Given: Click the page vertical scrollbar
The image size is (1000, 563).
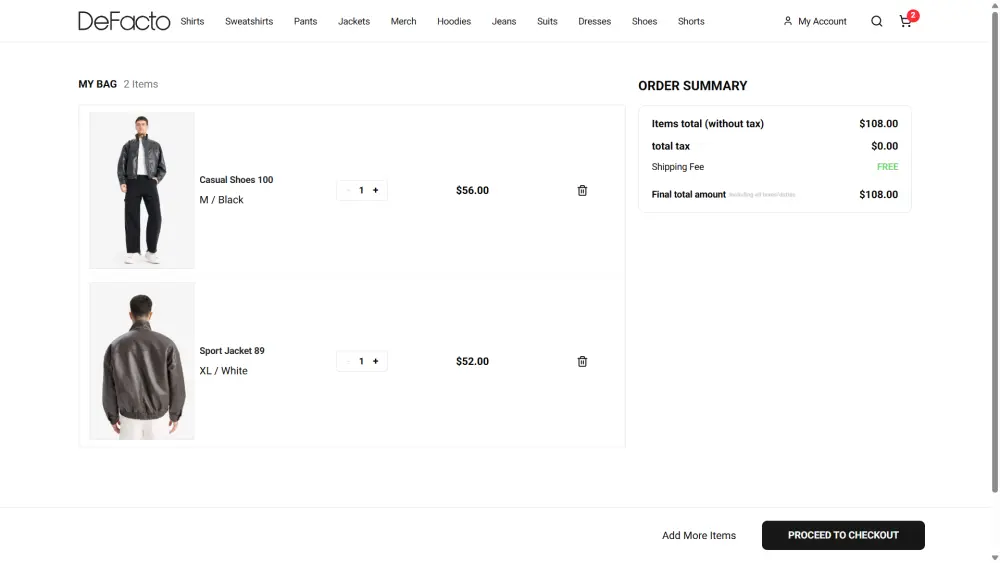Looking at the screenshot, I should [x=994, y=250].
